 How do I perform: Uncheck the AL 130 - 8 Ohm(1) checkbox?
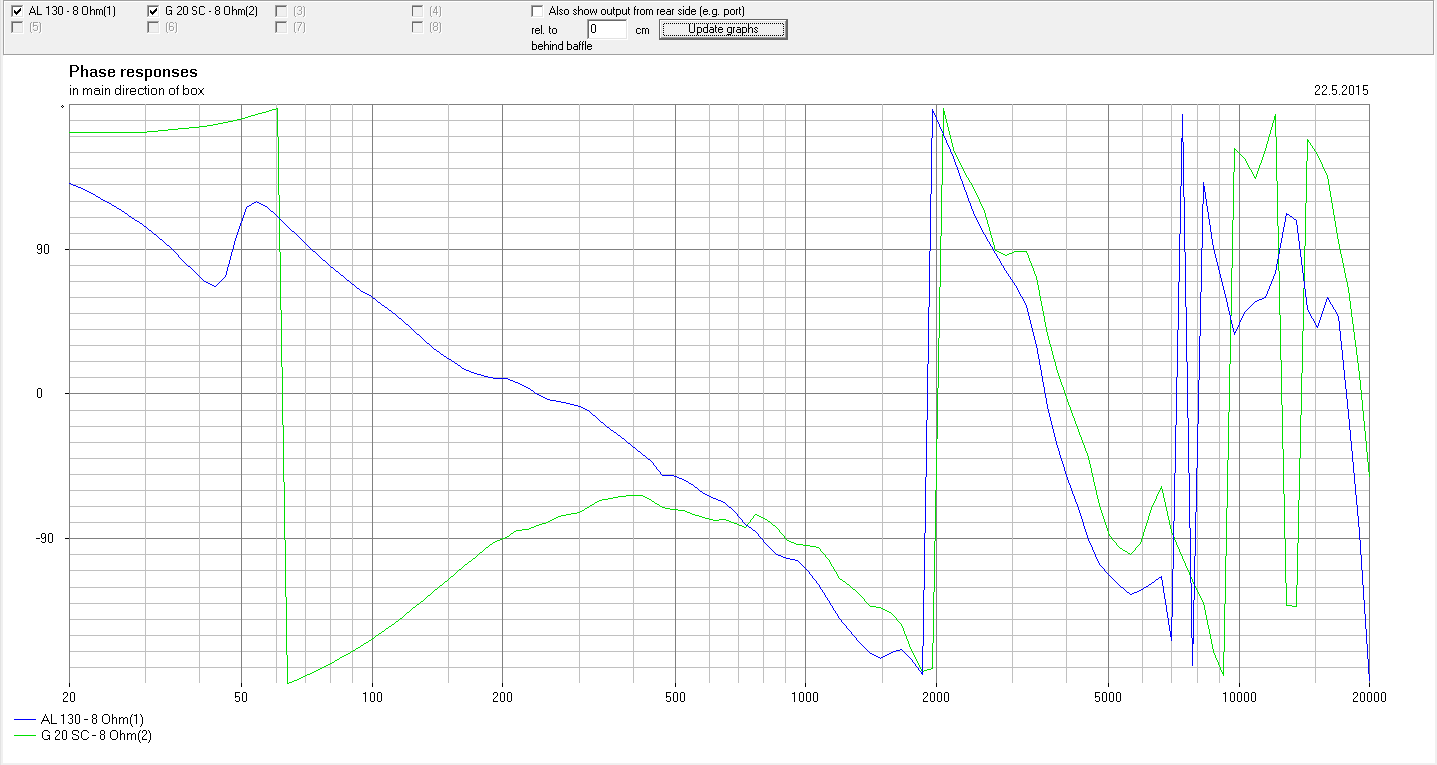coord(17,11)
